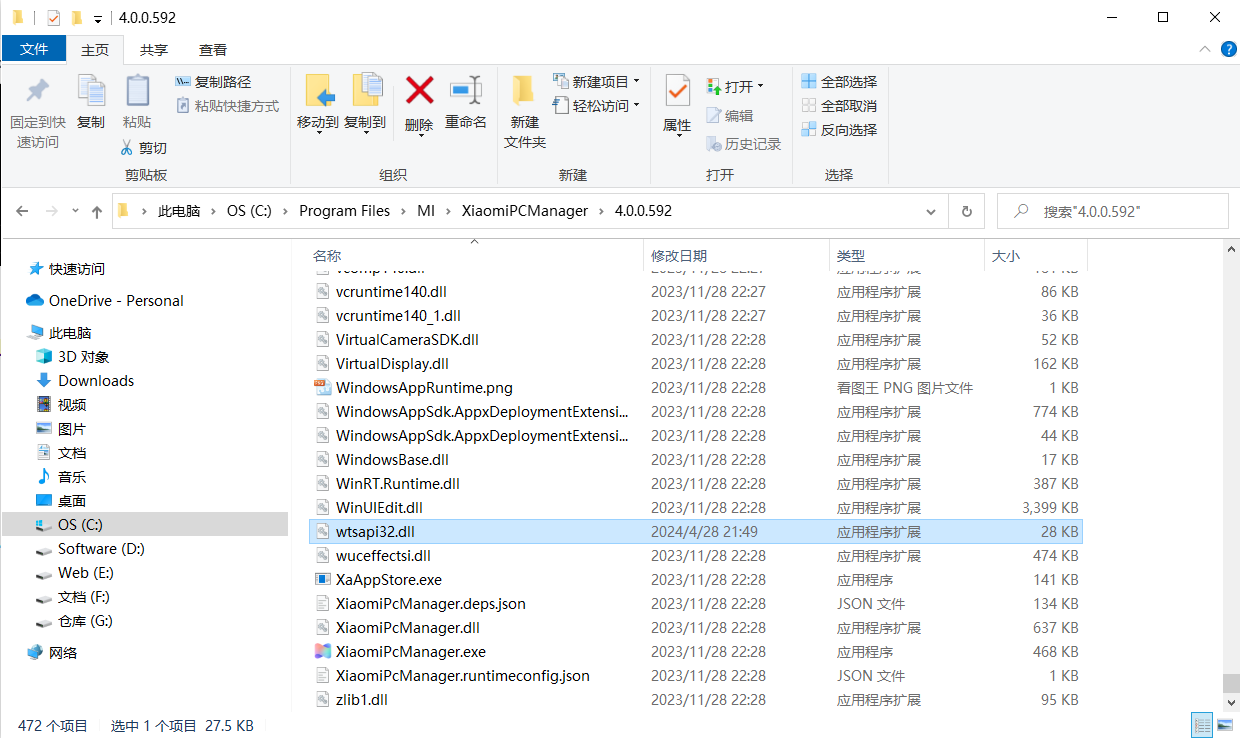1240x738 pixels.
Task: Click the XiaomiPcManager.exe file icon
Action: [322, 652]
